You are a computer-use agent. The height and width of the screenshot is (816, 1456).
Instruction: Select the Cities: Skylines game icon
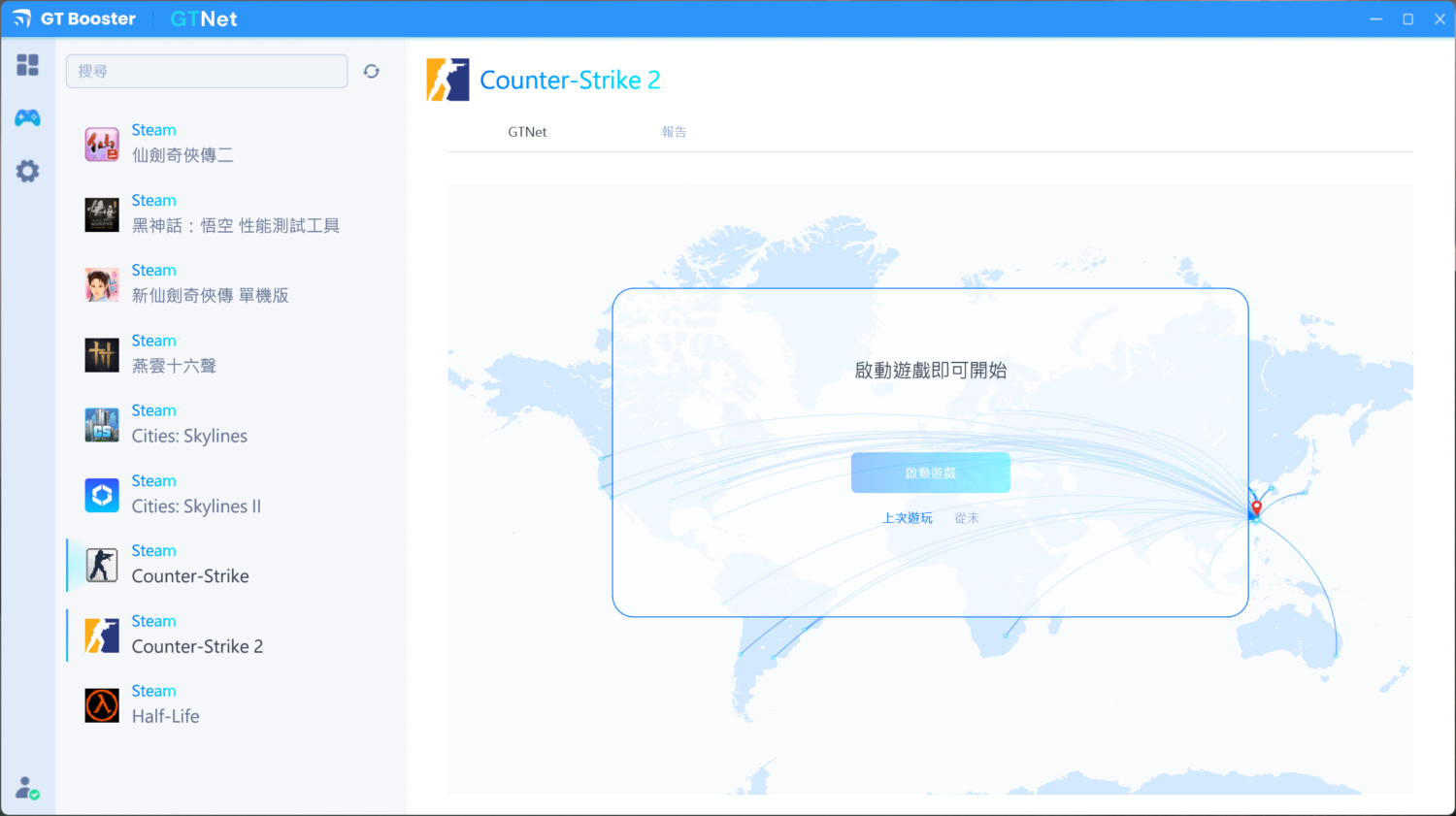pyautogui.click(x=102, y=425)
